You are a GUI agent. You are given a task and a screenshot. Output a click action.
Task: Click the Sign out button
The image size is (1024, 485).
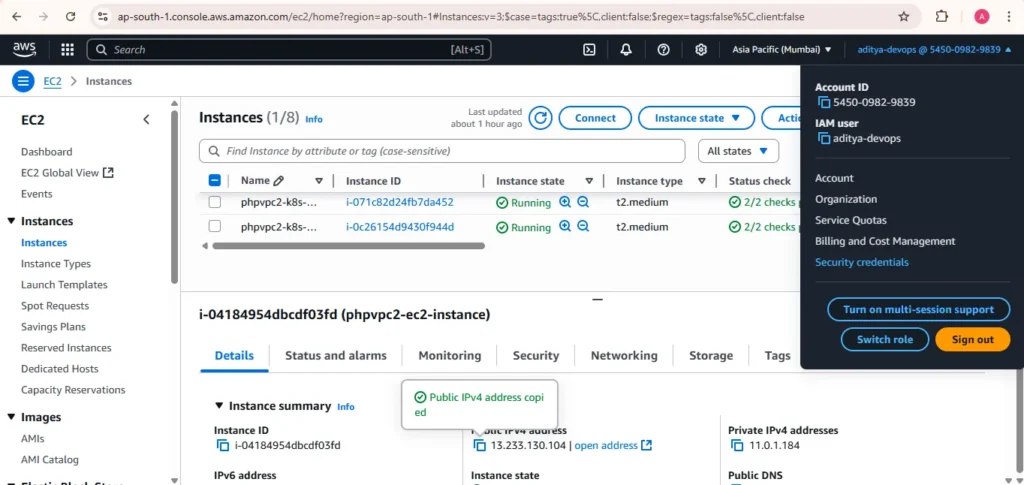[x=972, y=339]
